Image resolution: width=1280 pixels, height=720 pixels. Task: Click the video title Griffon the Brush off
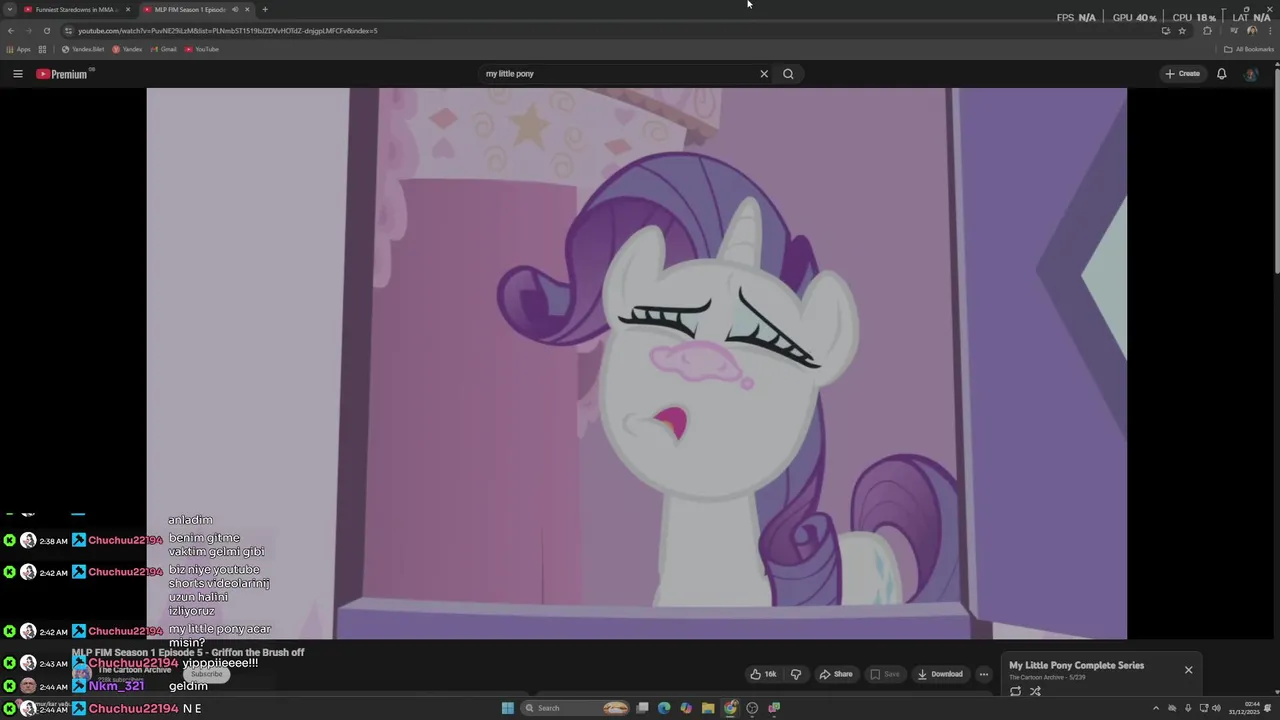[188, 652]
